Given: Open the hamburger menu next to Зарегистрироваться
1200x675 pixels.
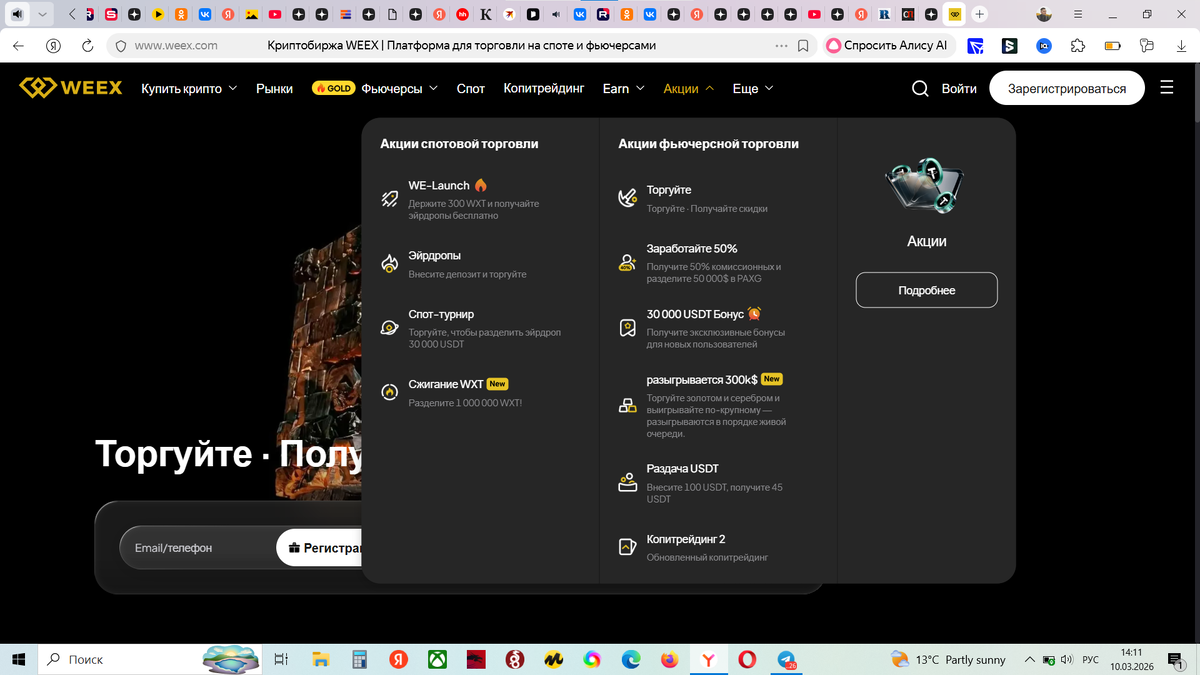Looking at the screenshot, I should click(1167, 88).
